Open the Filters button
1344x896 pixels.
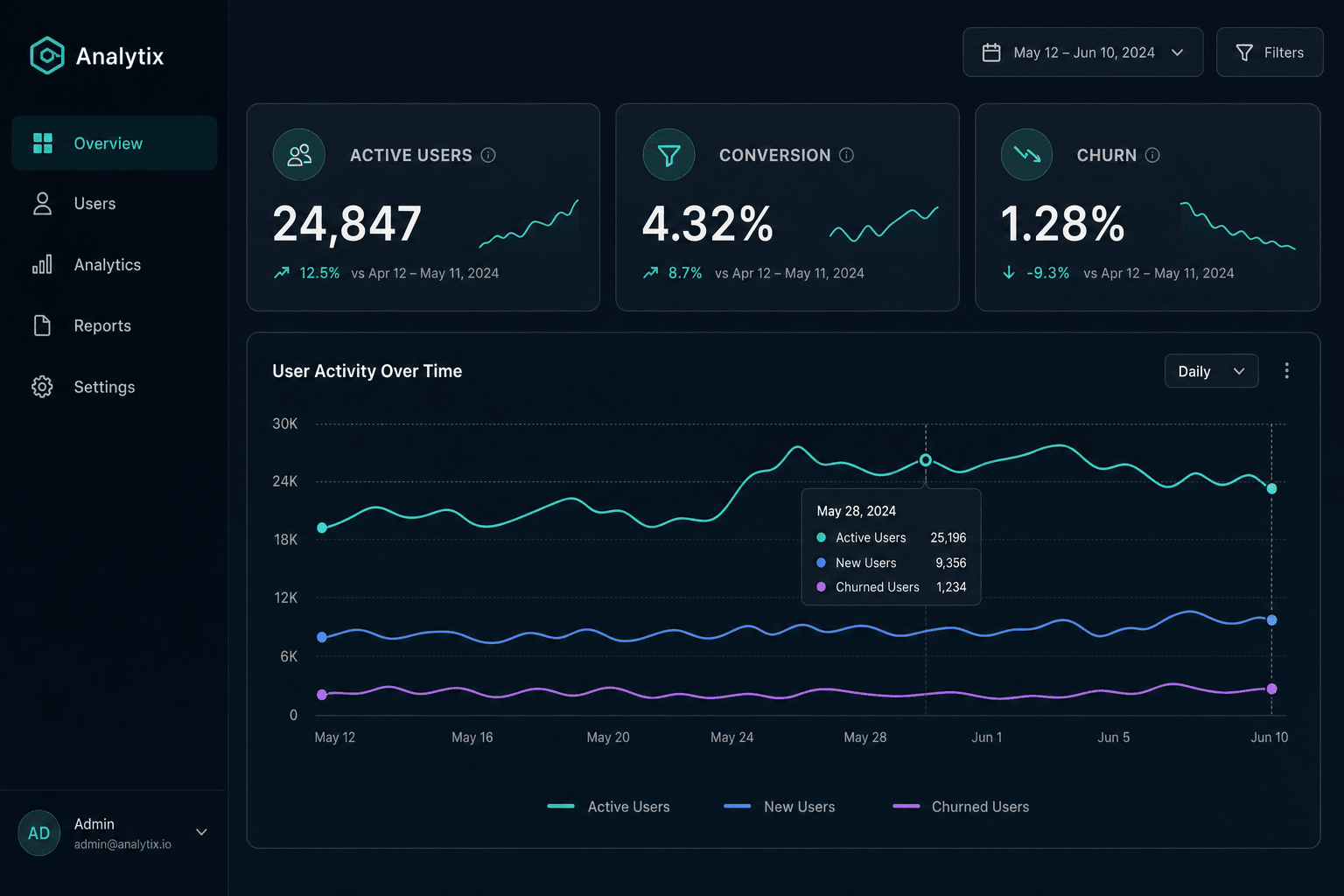[x=1270, y=52]
